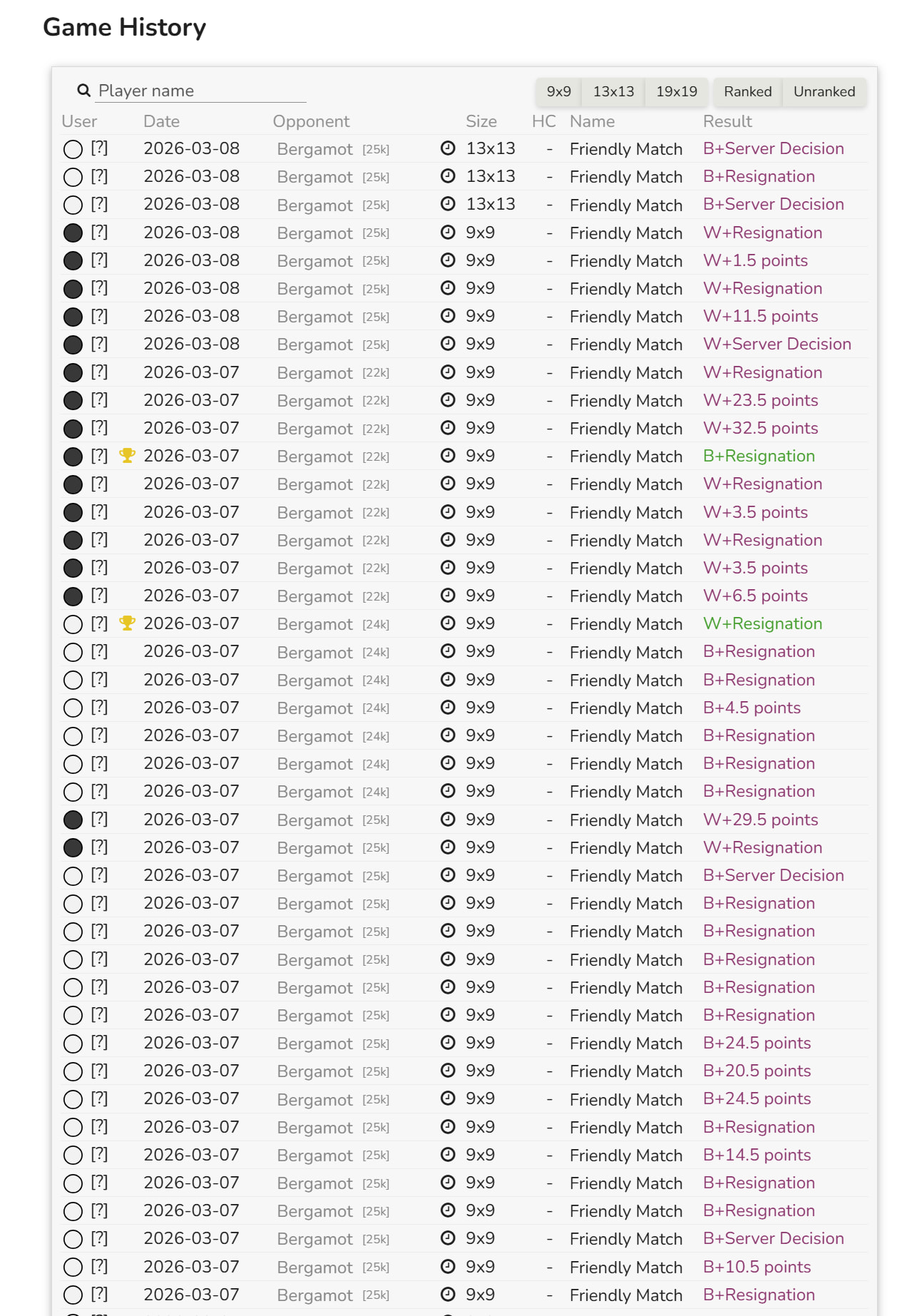Toggle the 19x19 board size filter
Image resolution: width=912 pixels, height=1316 pixels.
pos(676,91)
